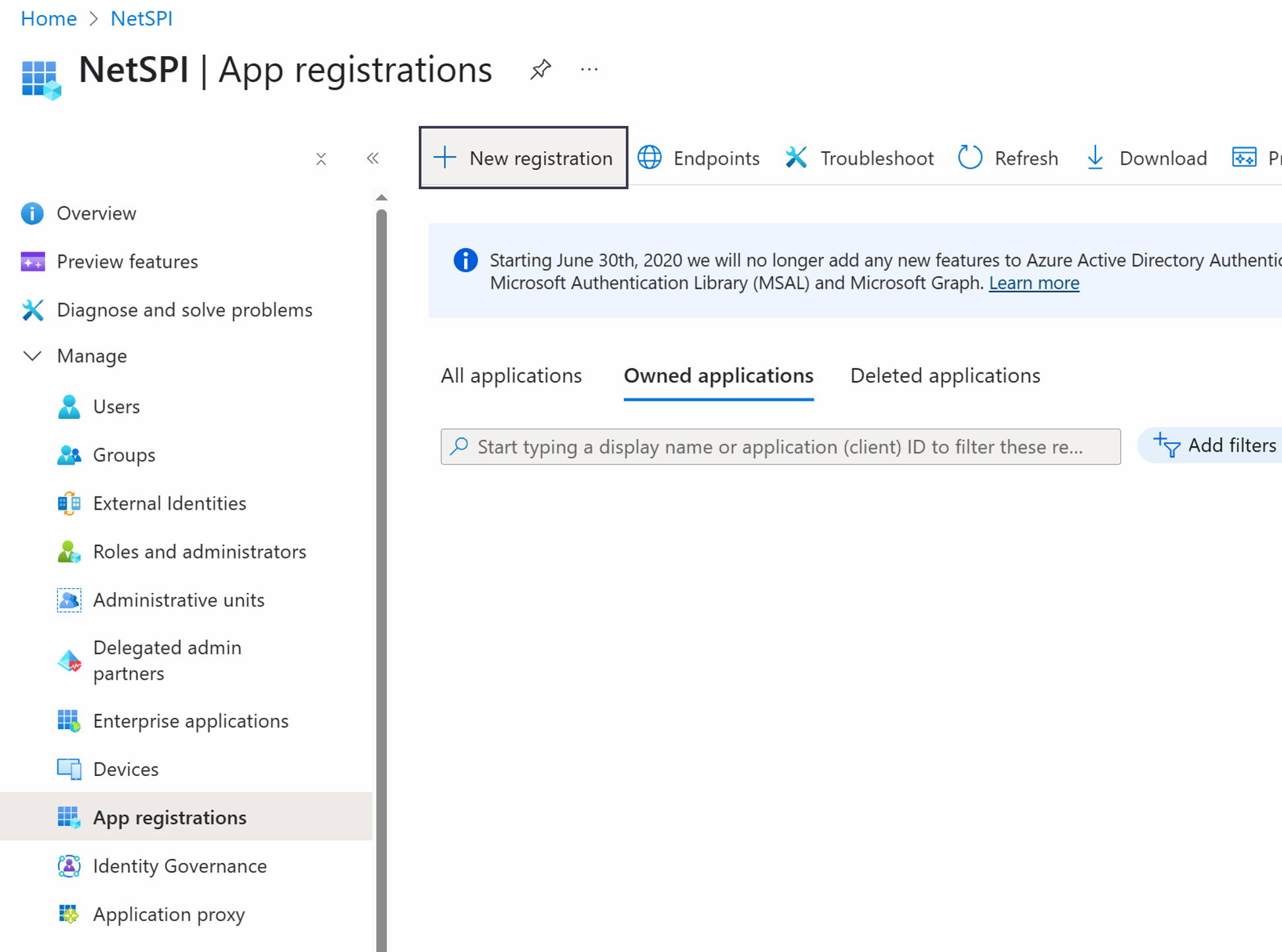Click the Administrative units icon

click(69, 600)
